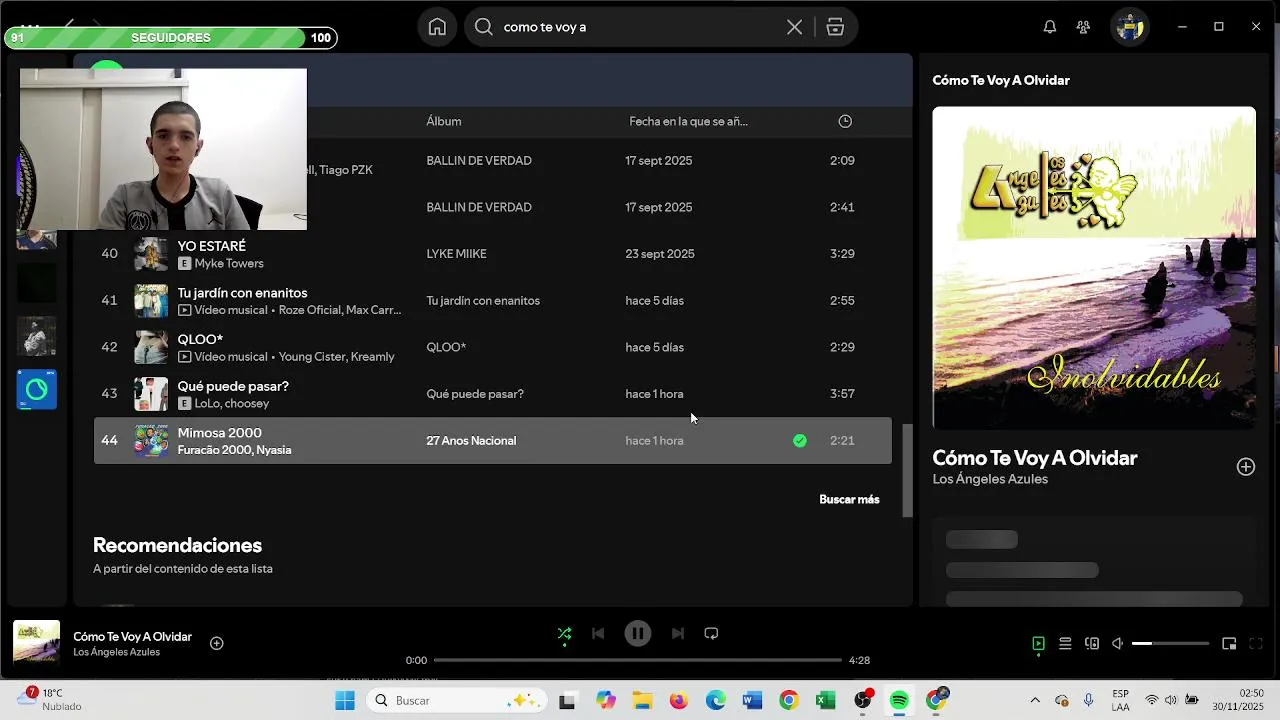Toggle saved checkmark on Mimosa 2000
The height and width of the screenshot is (720, 1280).
click(x=800, y=440)
